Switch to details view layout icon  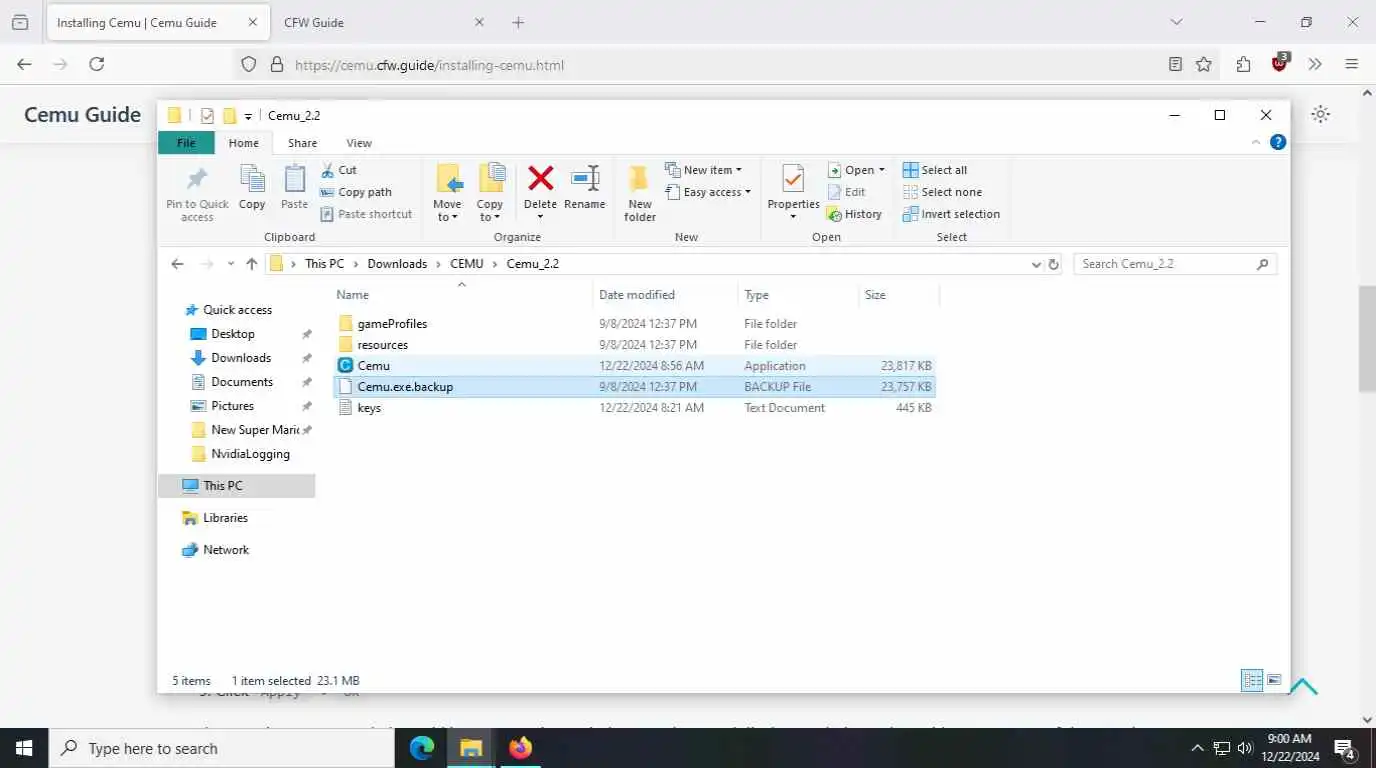(x=1252, y=680)
